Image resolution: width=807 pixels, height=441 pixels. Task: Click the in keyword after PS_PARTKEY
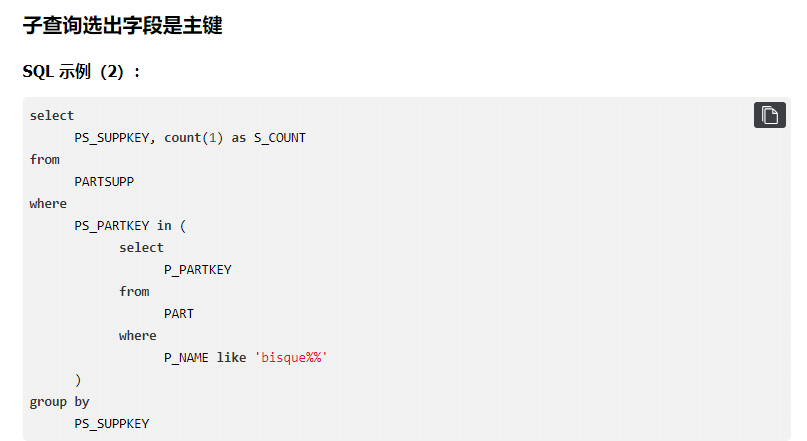click(x=164, y=226)
